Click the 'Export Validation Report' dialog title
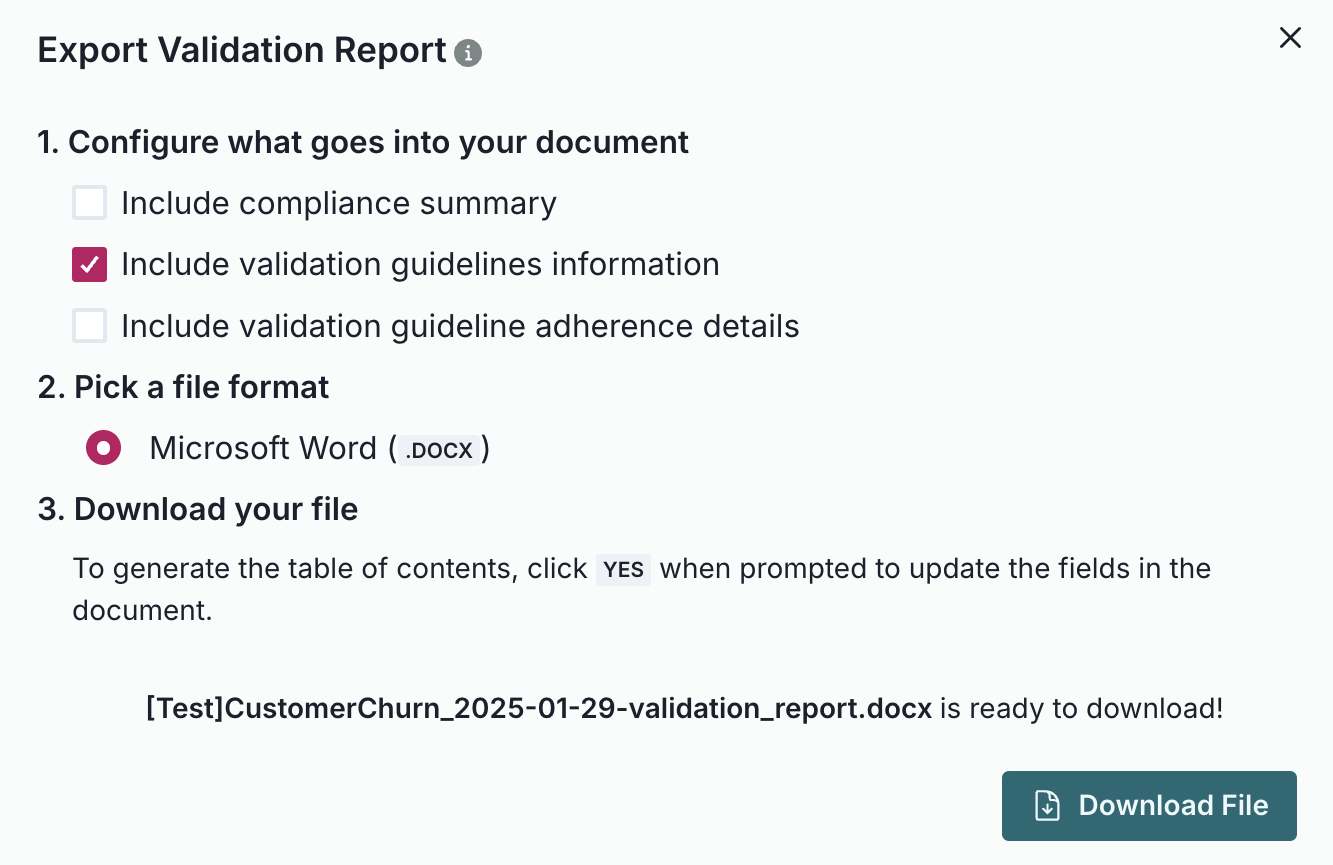The height and width of the screenshot is (865, 1333). 242,50
